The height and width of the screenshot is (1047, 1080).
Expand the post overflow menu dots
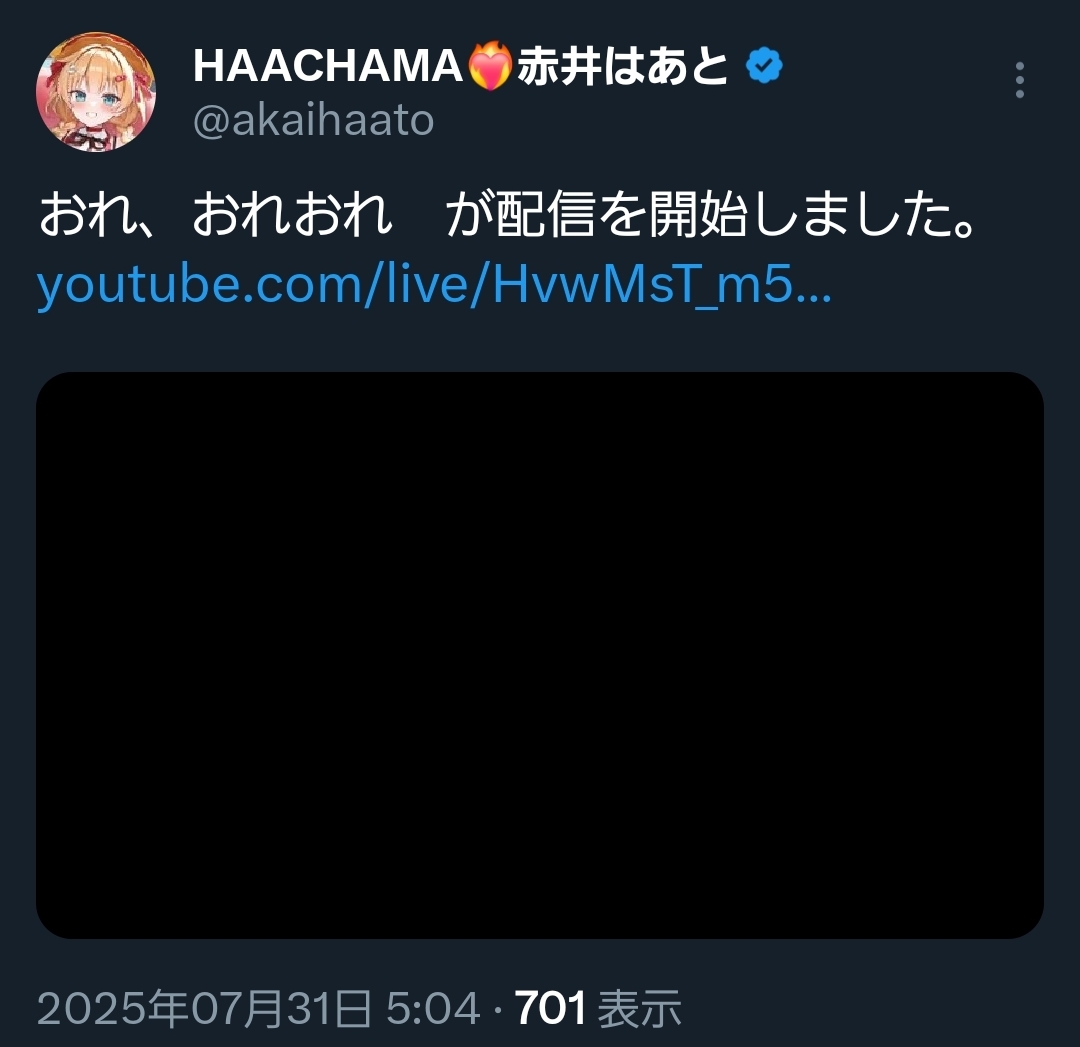tap(1019, 80)
